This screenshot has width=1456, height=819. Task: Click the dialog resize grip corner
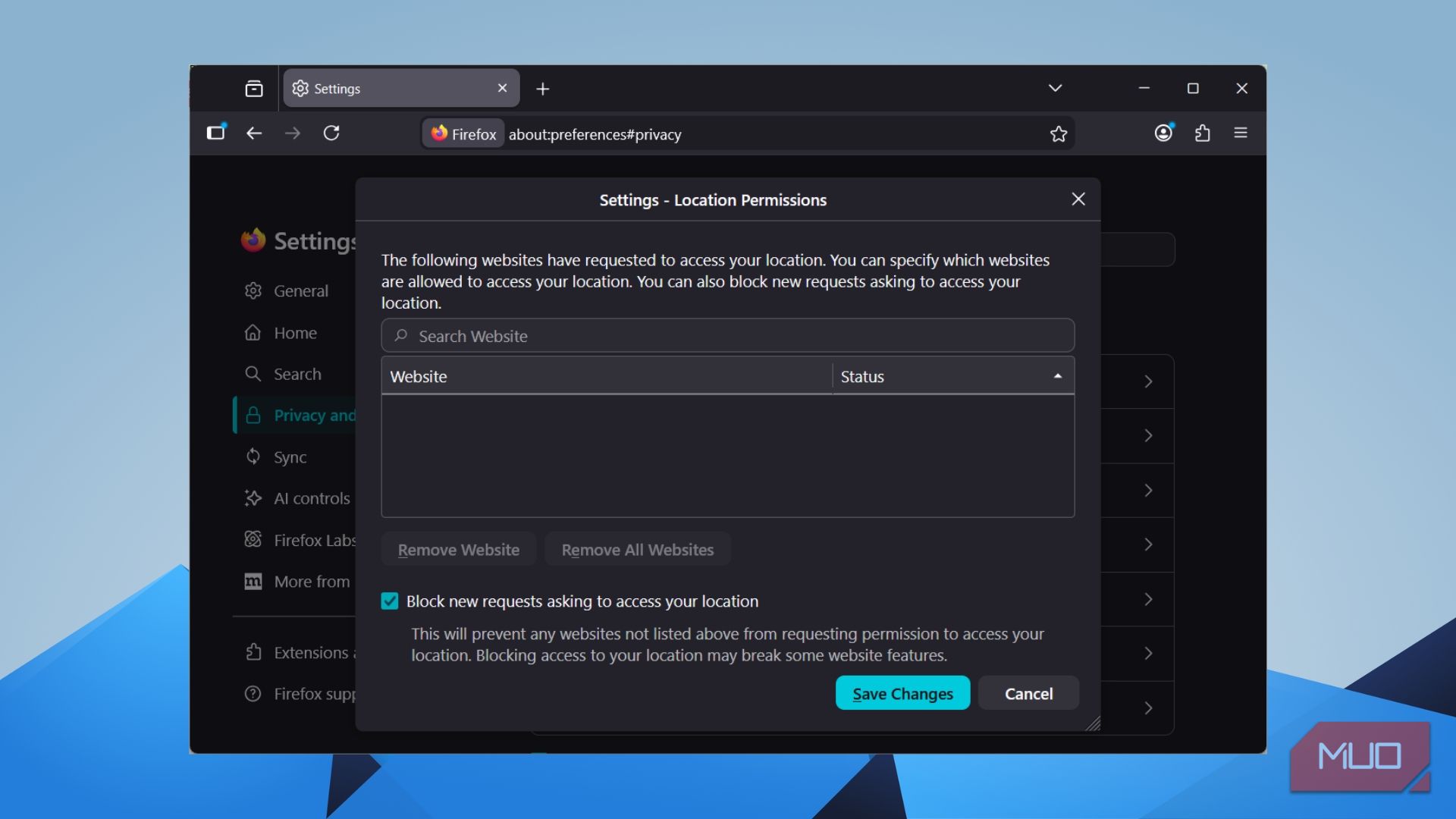coord(1093,723)
